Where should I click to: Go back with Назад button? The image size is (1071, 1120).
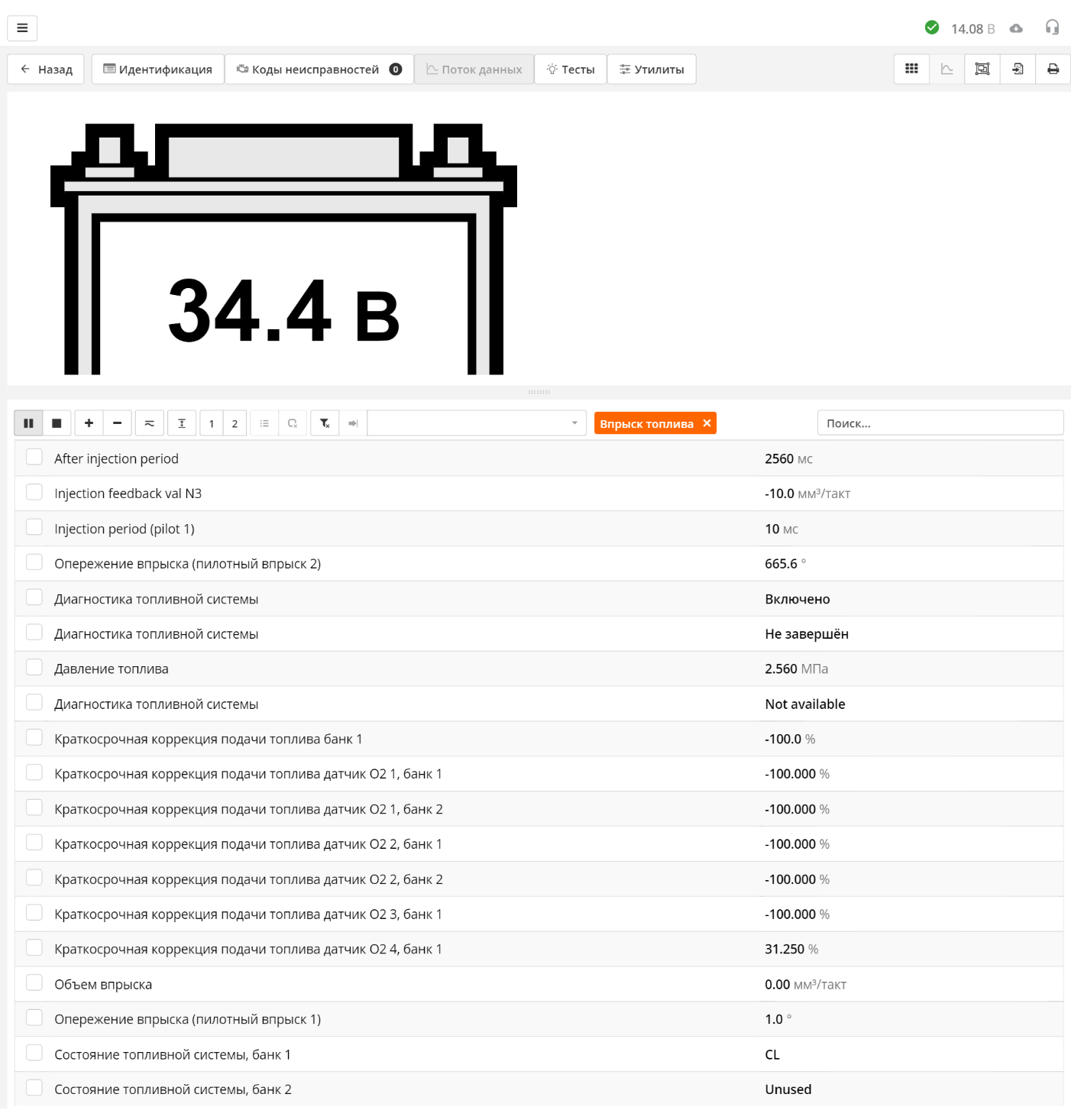pos(46,69)
